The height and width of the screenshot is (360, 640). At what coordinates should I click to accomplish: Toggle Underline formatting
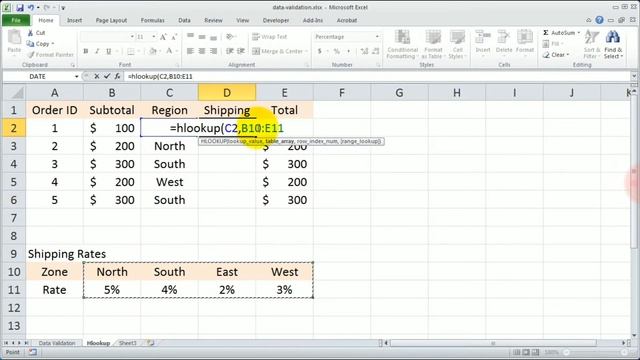(x=109, y=51)
